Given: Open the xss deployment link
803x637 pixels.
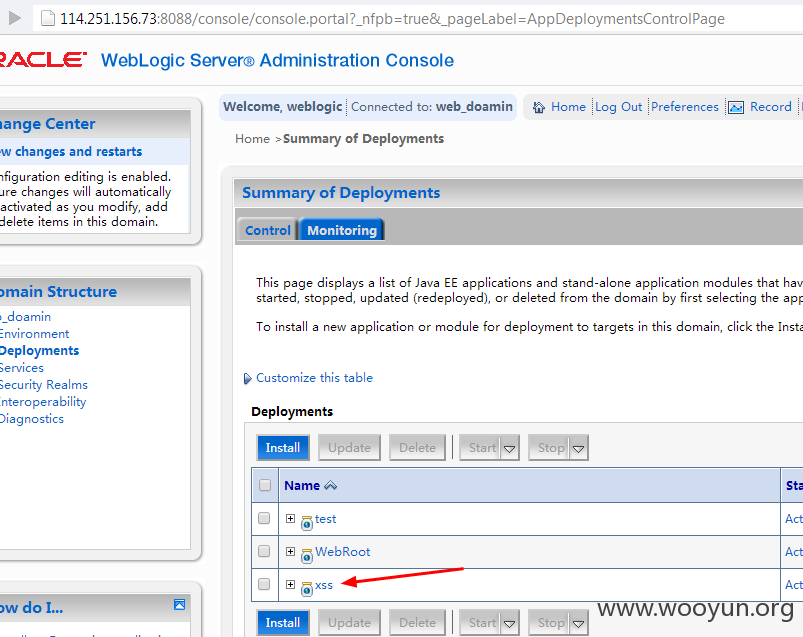Looking at the screenshot, I should tap(324, 585).
